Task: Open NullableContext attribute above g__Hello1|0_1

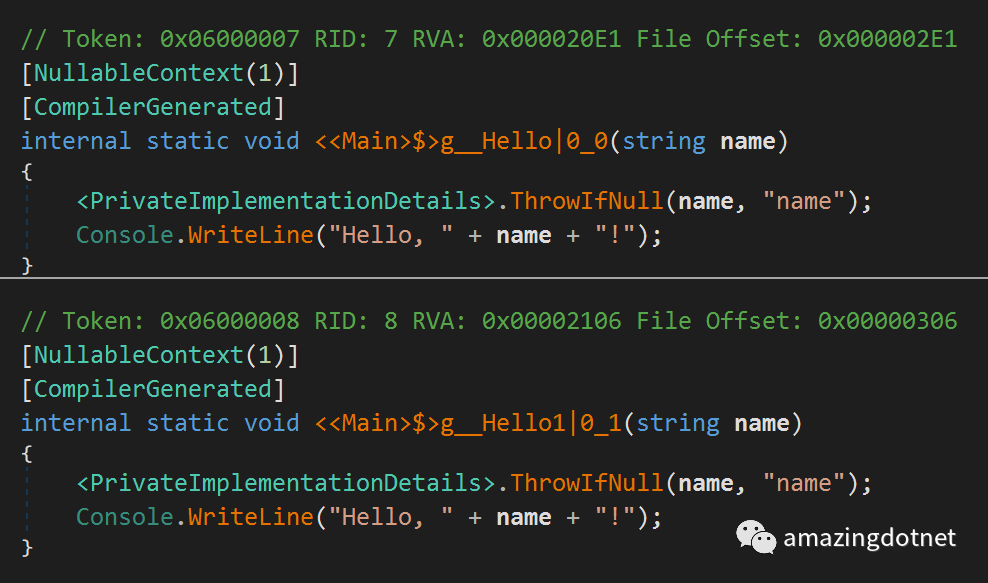Action: (x=139, y=355)
